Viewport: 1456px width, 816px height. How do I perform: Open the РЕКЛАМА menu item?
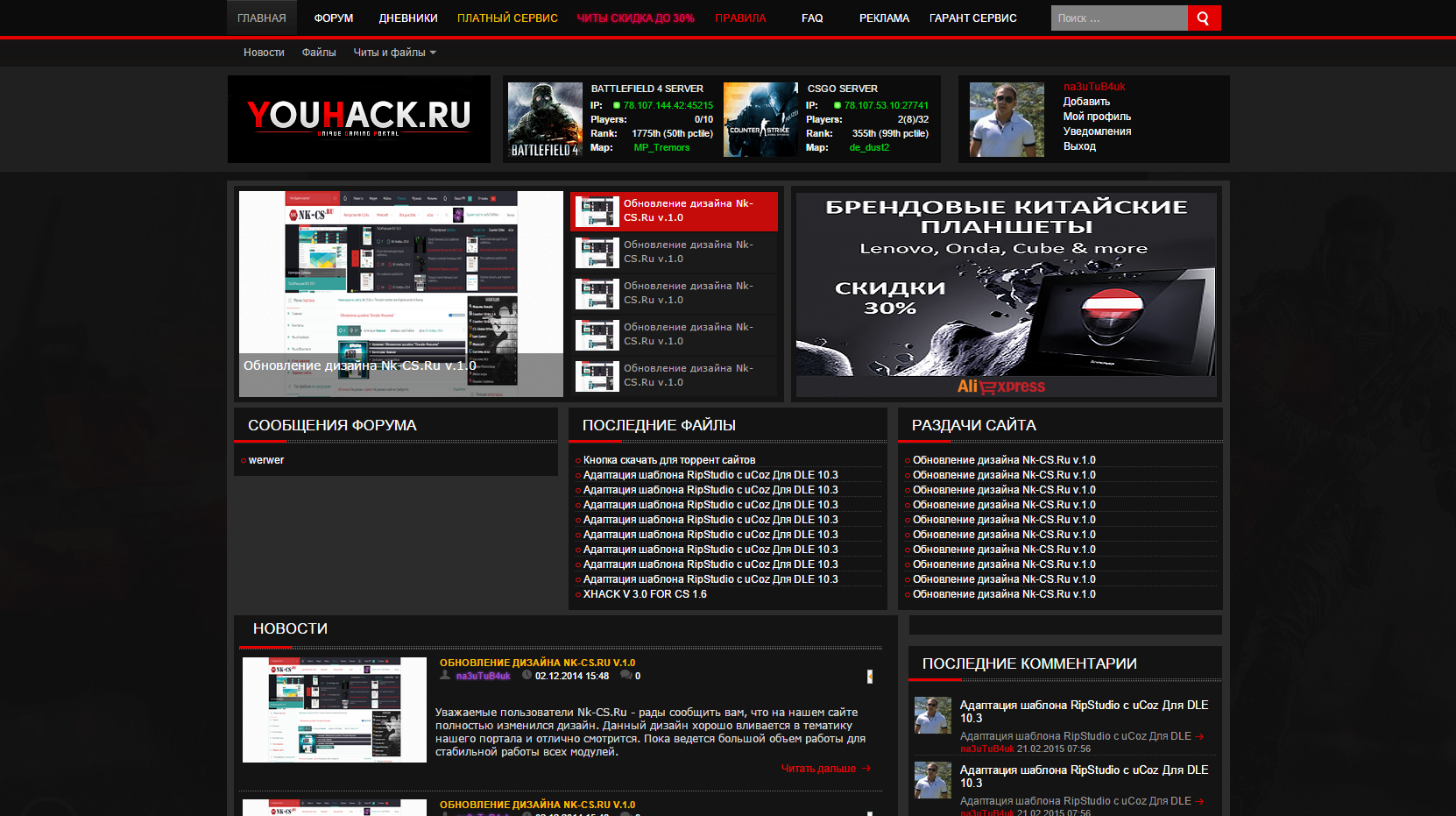pyautogui.click(x=884, y=18)
